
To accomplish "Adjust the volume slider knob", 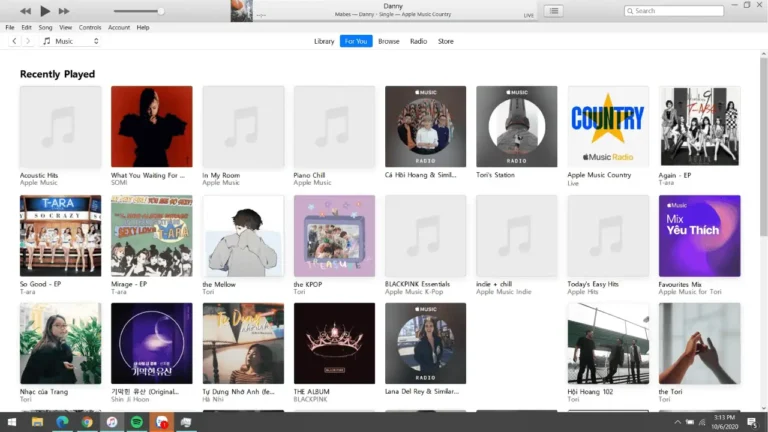I will pos(161,11).
